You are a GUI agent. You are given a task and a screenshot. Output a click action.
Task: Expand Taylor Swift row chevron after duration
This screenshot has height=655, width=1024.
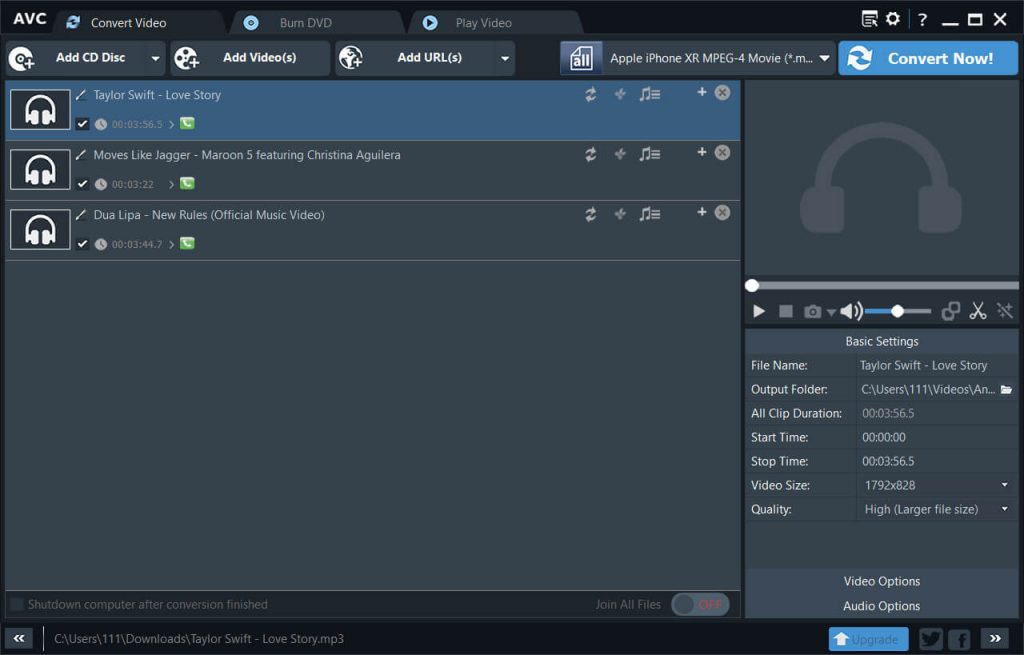(172, 124)
